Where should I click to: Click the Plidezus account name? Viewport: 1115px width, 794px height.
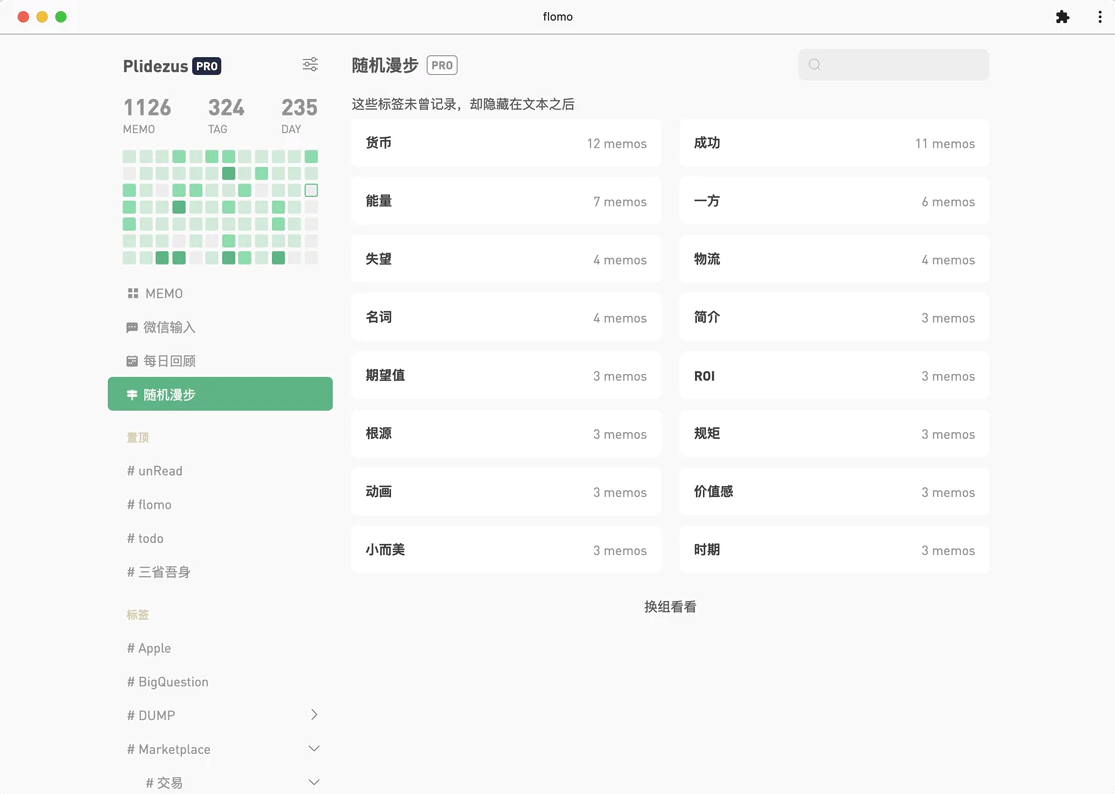click(155, 66)
